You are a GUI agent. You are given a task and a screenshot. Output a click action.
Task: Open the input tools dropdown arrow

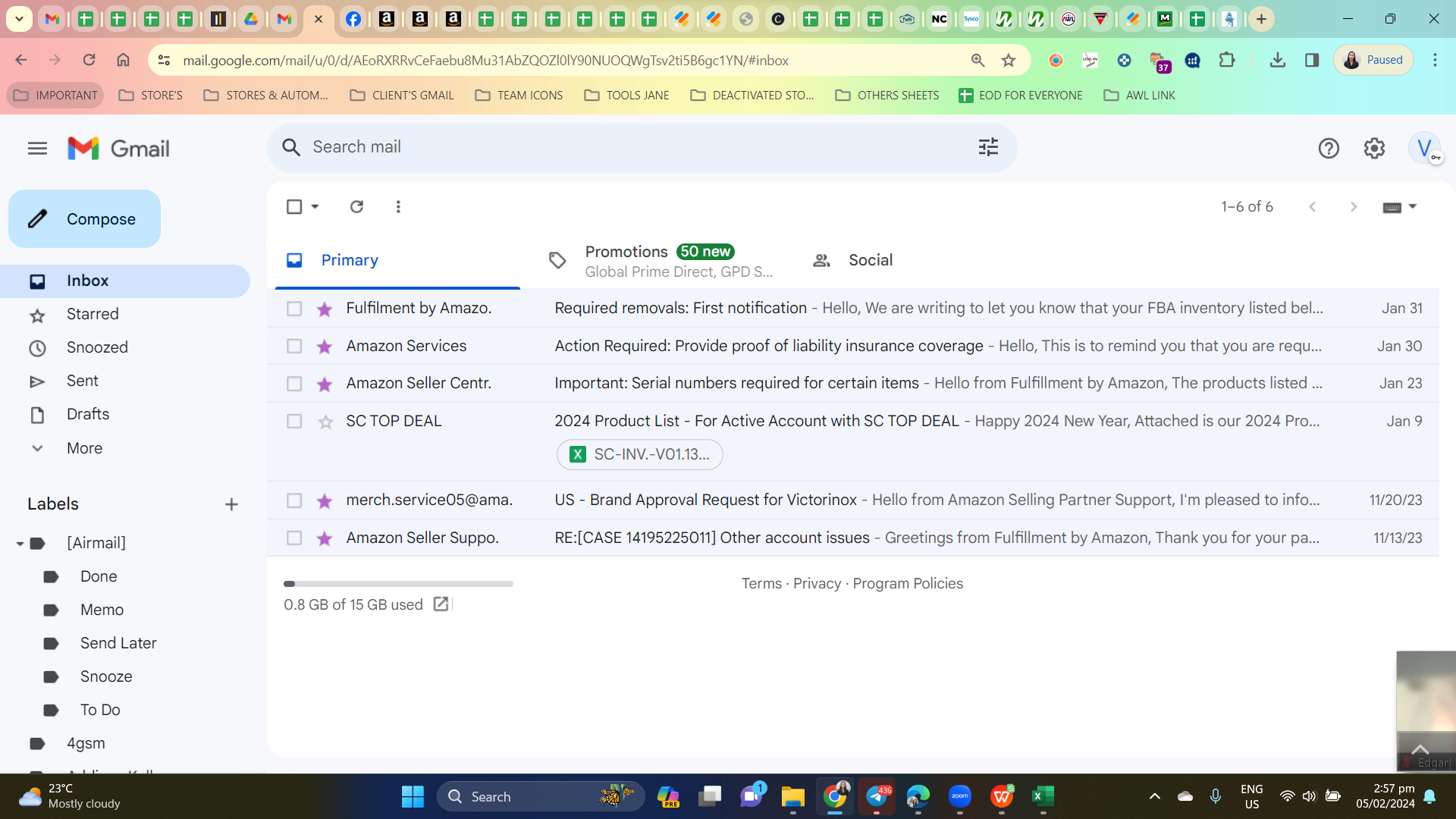pyautogui.click(x=1413, y=206)
